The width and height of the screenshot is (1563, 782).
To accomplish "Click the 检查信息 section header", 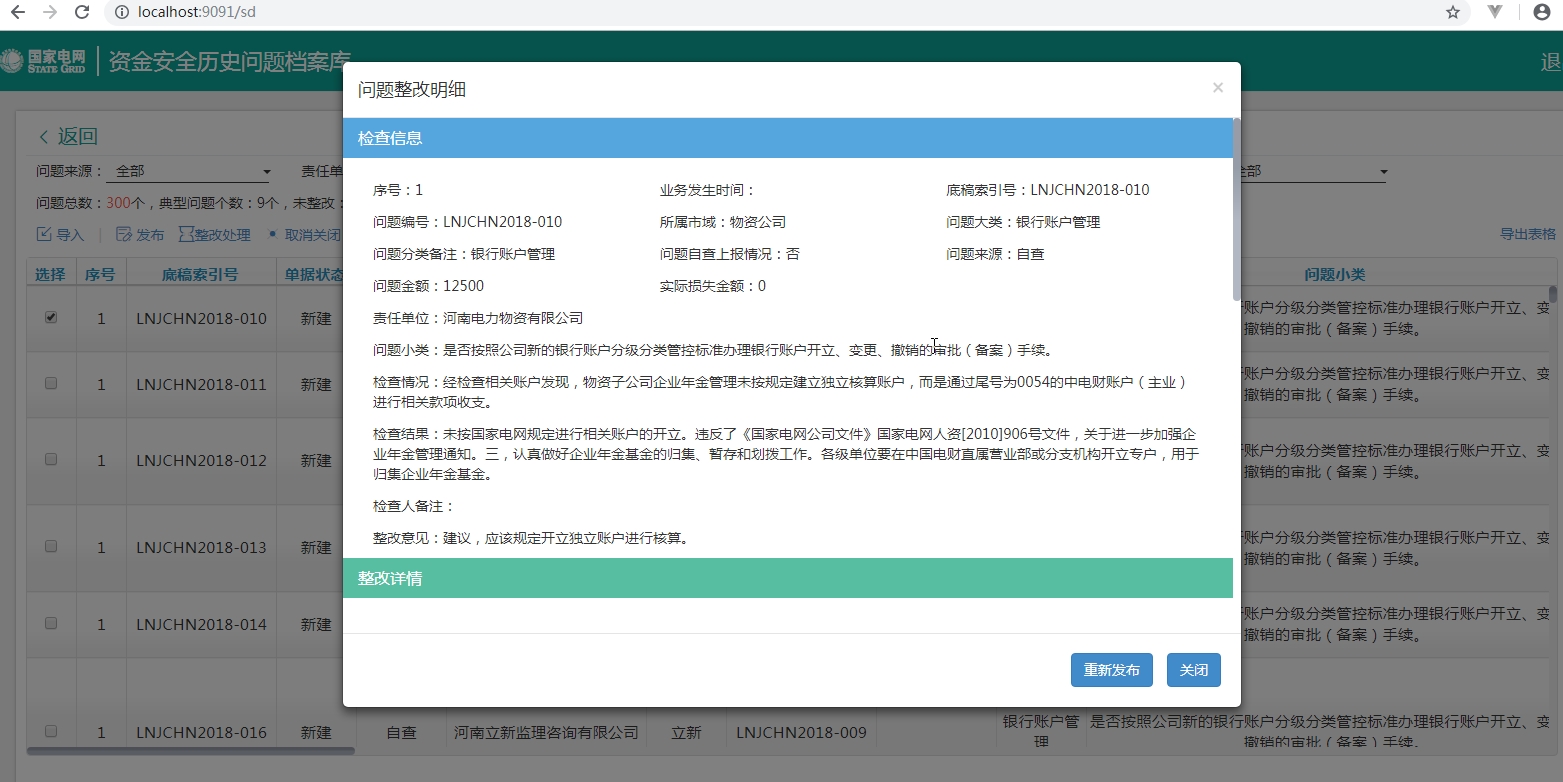I will (x=788, y=138).
